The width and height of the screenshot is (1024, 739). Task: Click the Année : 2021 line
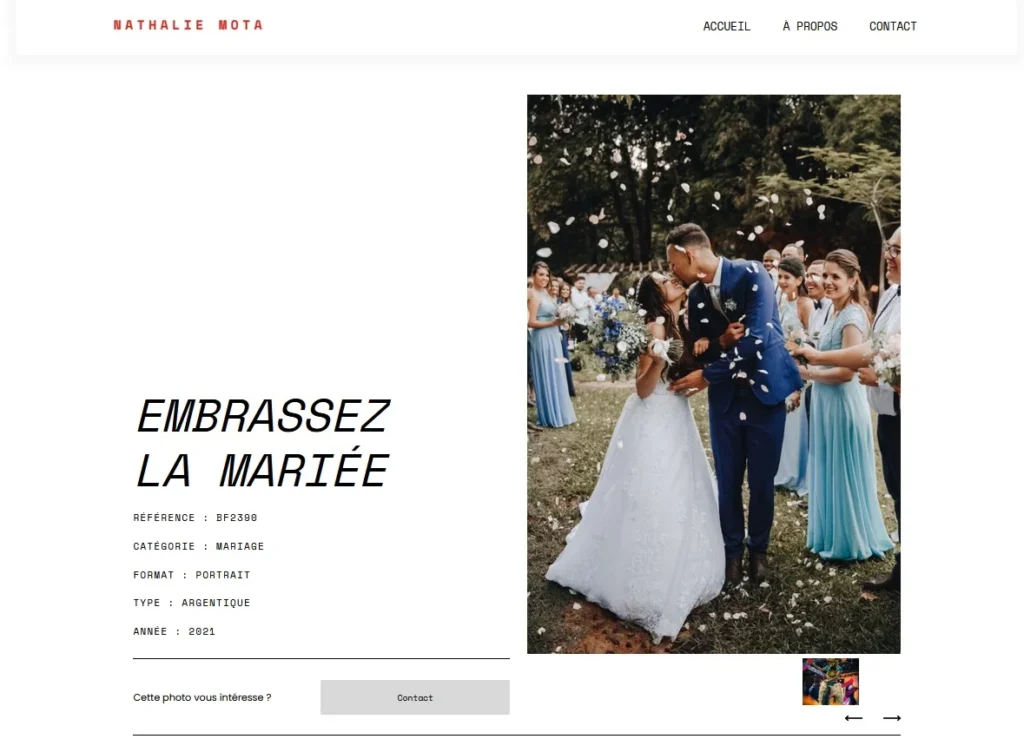tap(174, 631)
